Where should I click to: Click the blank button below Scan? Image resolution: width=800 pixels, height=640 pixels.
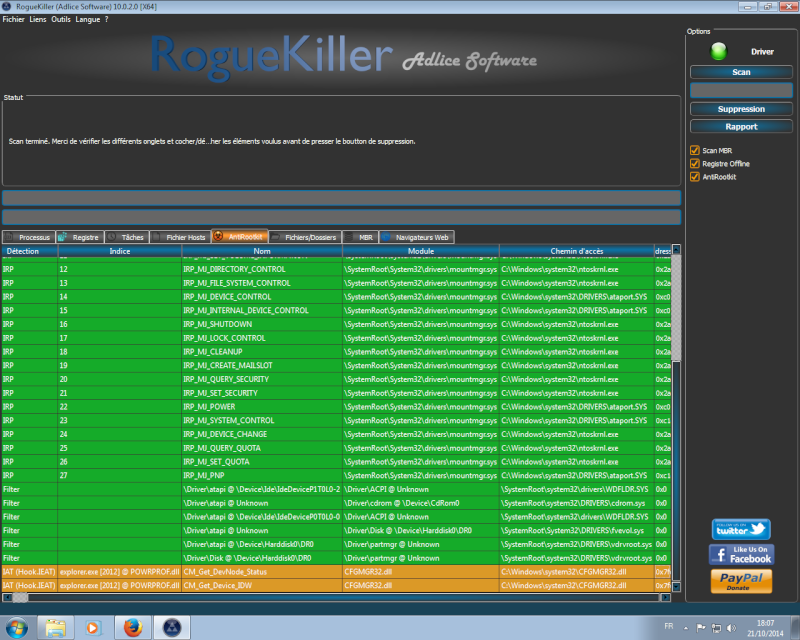[741, 90]
